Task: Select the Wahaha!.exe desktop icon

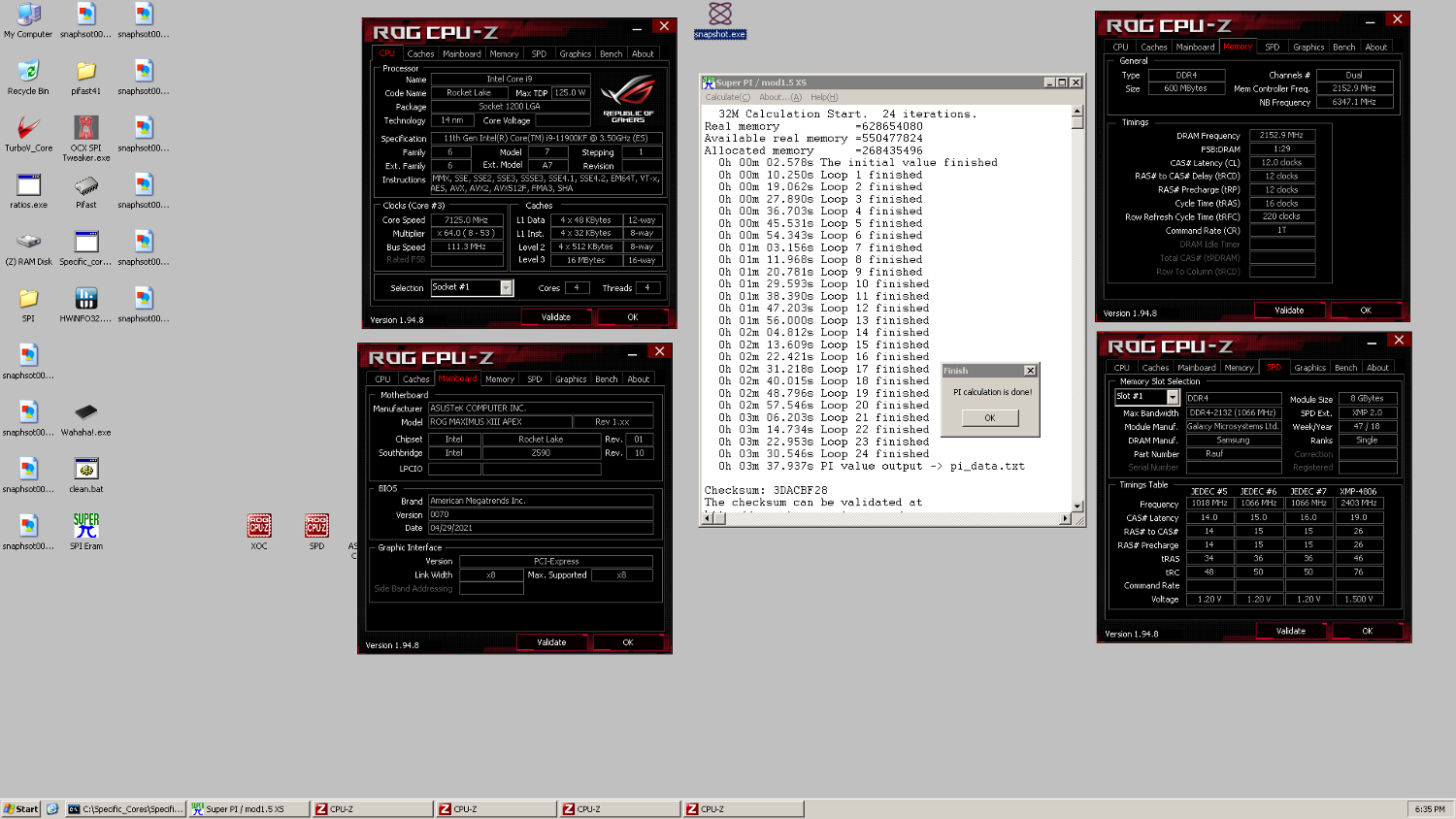Action: coord(85,419)
